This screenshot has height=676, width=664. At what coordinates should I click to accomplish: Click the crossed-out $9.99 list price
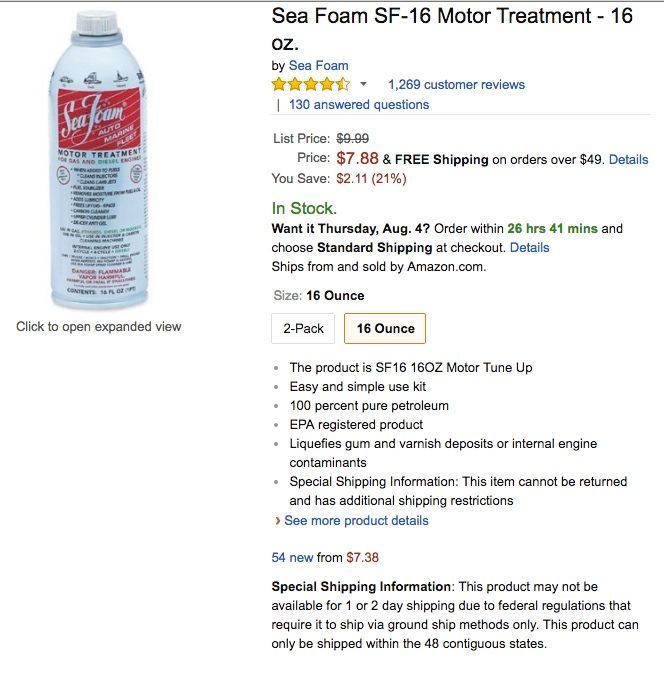pos(352,138)
